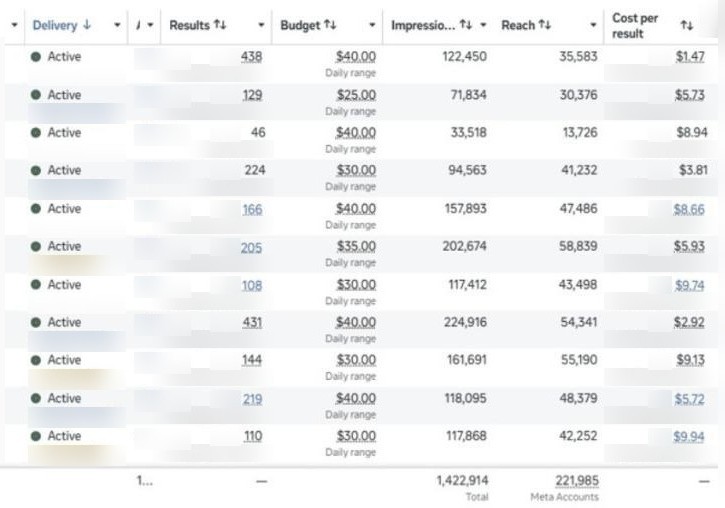Open the Delivery column dropdown menu

pos(117,25)
